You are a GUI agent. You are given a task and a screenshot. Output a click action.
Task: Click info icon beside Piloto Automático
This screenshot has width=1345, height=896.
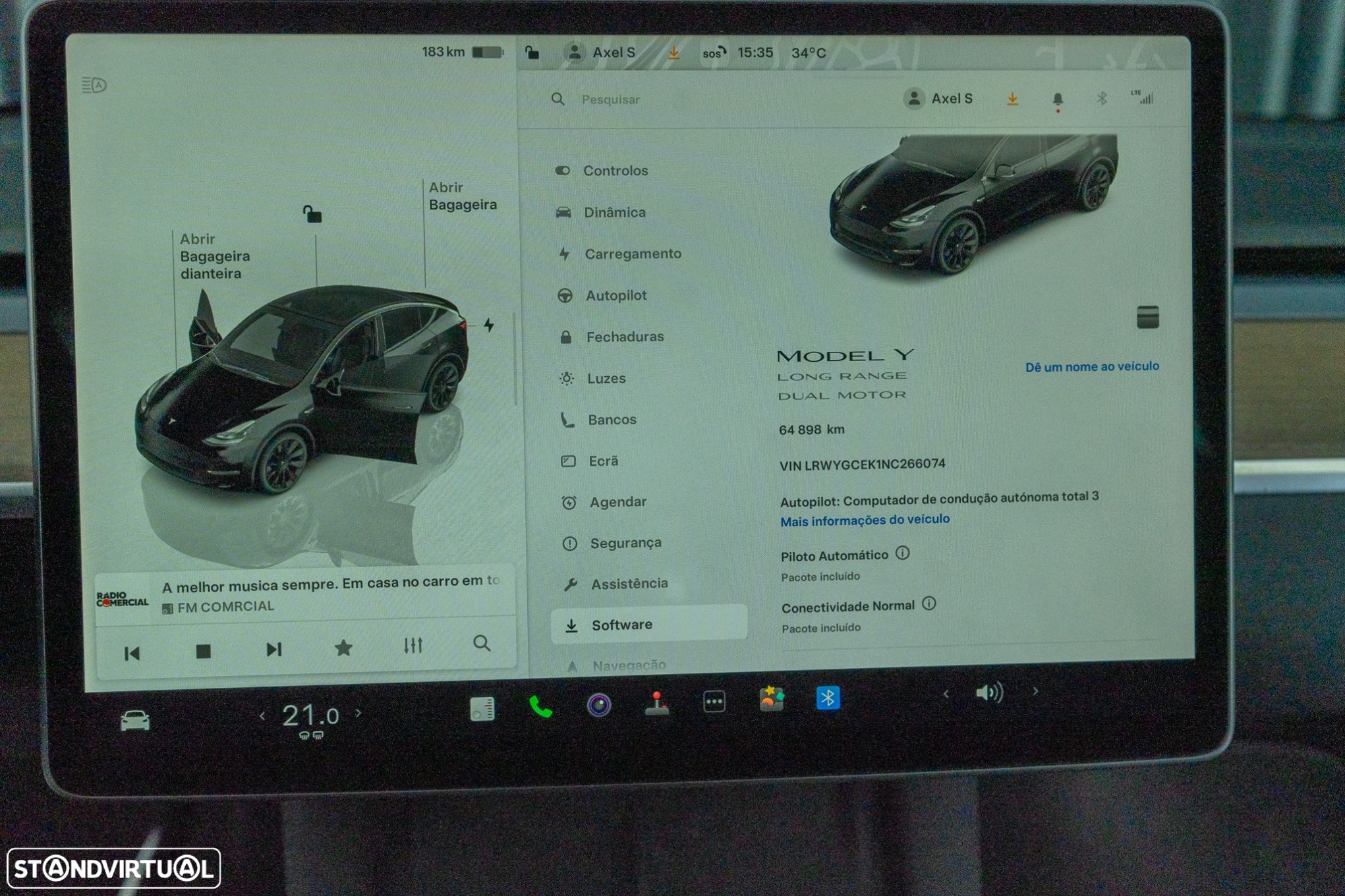(x=903, y=553)
